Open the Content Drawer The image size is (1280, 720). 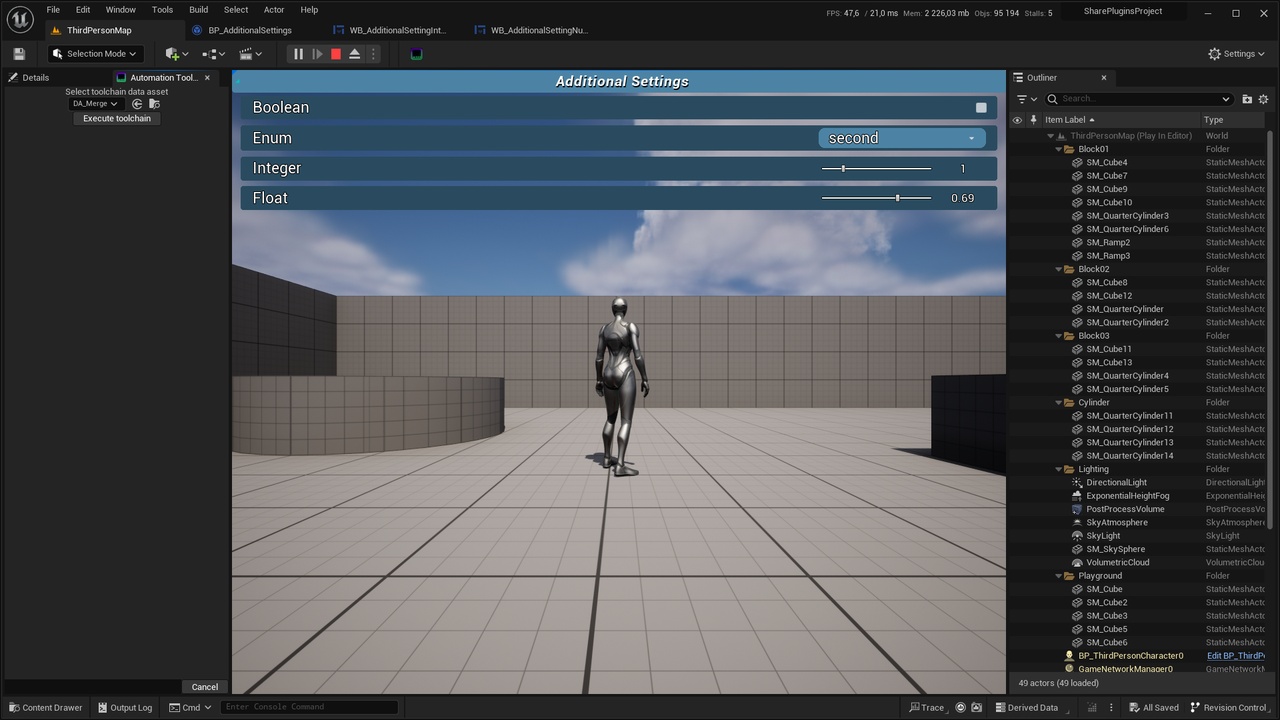point(46,708)
